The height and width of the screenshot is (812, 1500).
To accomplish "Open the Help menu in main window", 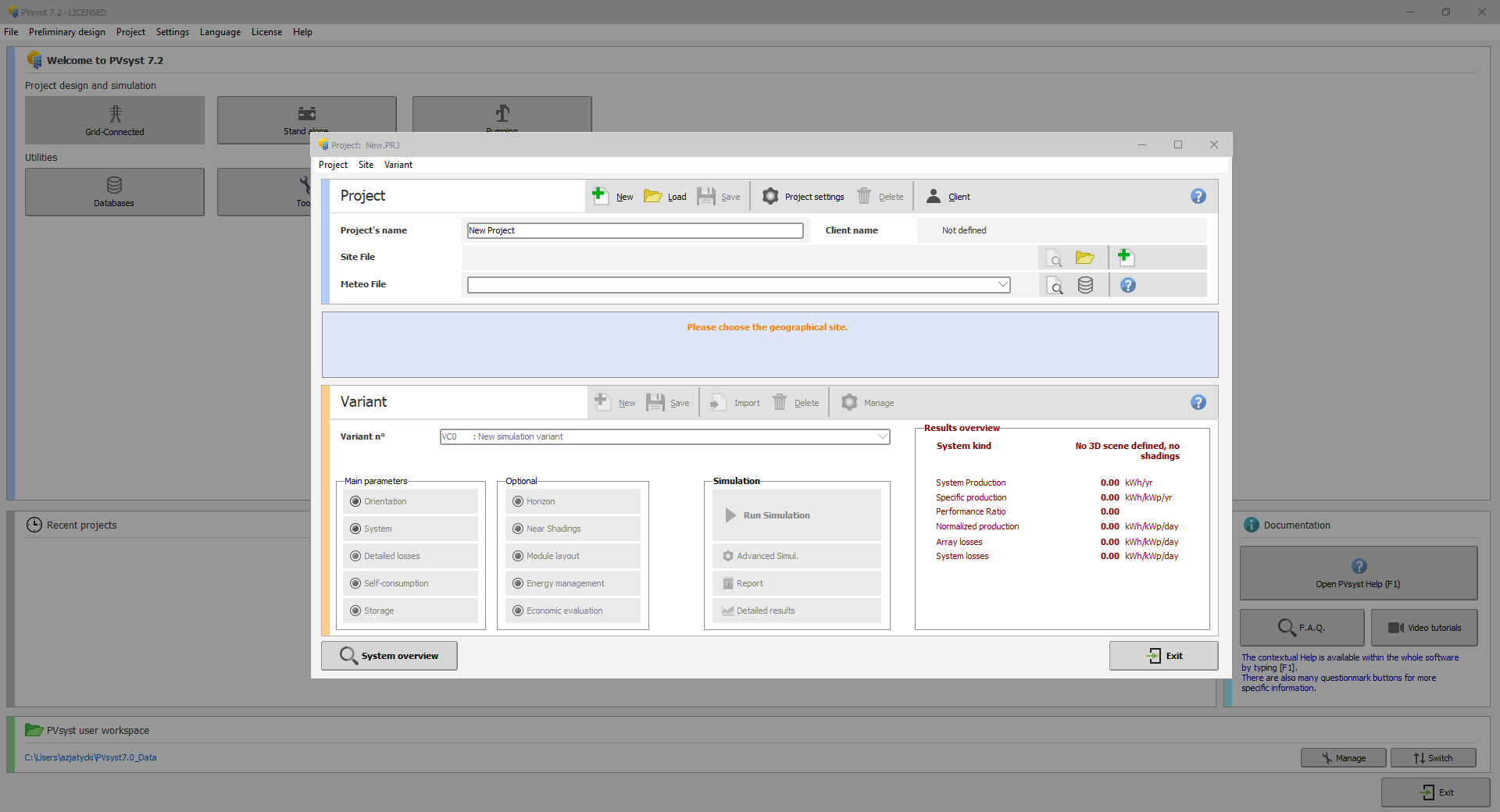I will click(302, 32).
